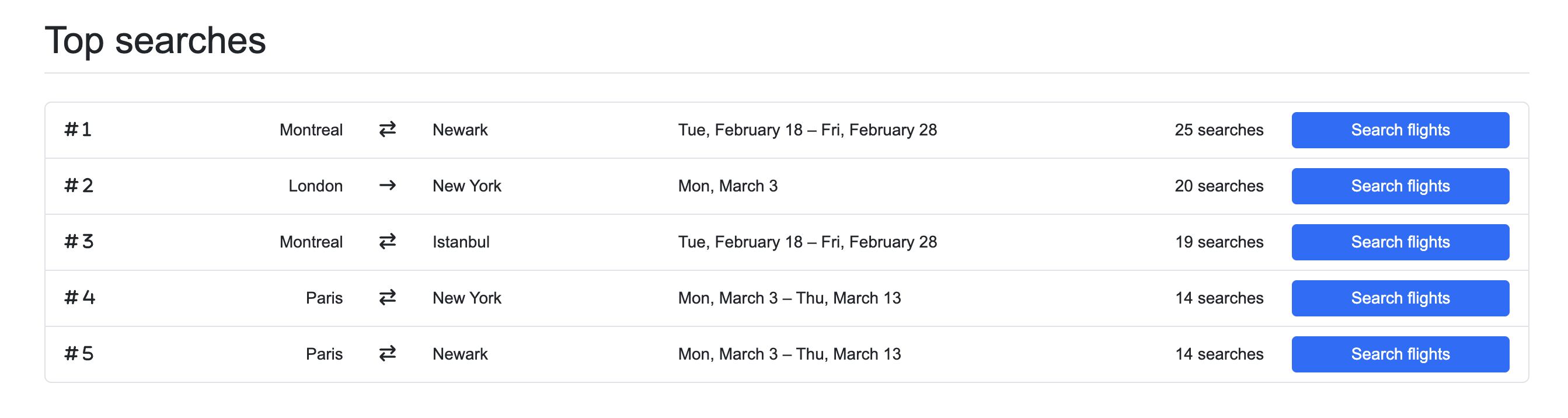1568x418 pixels.
Task: Click the 'Mon, March 3' one-way date
Action: coord(727,186)
